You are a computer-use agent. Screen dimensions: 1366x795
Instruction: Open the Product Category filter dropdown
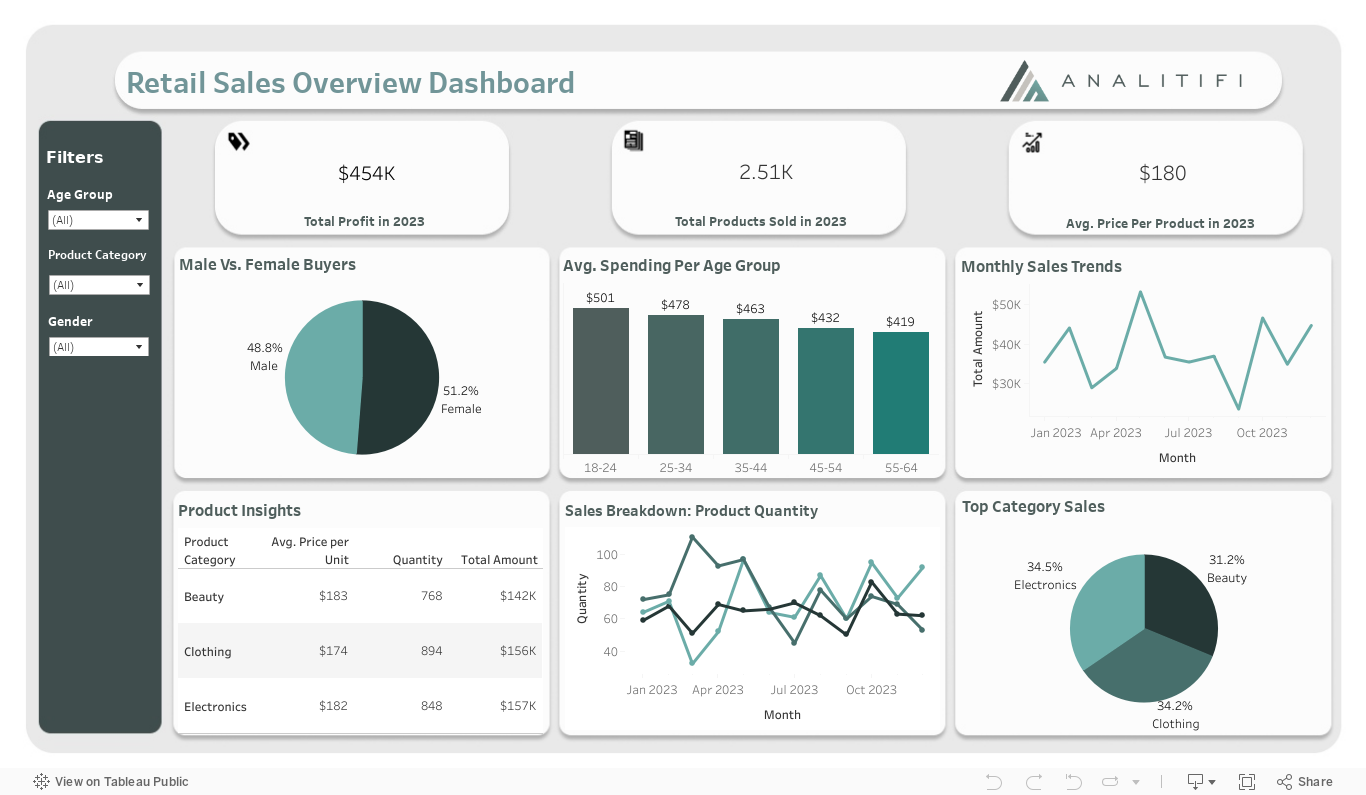click(99, 285)
